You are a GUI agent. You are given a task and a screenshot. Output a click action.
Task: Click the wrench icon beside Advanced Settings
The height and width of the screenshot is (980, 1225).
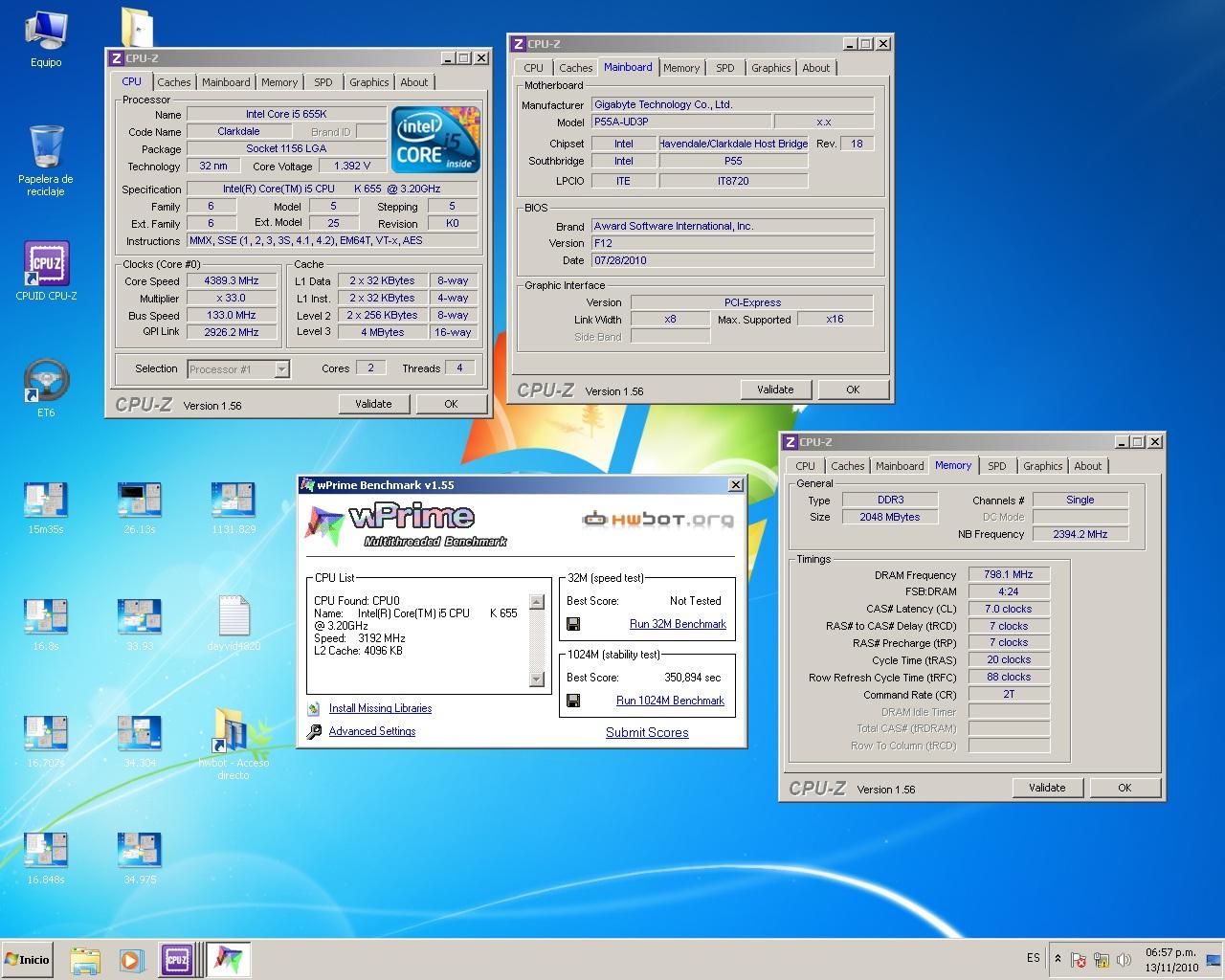click(x=314, y=731)
